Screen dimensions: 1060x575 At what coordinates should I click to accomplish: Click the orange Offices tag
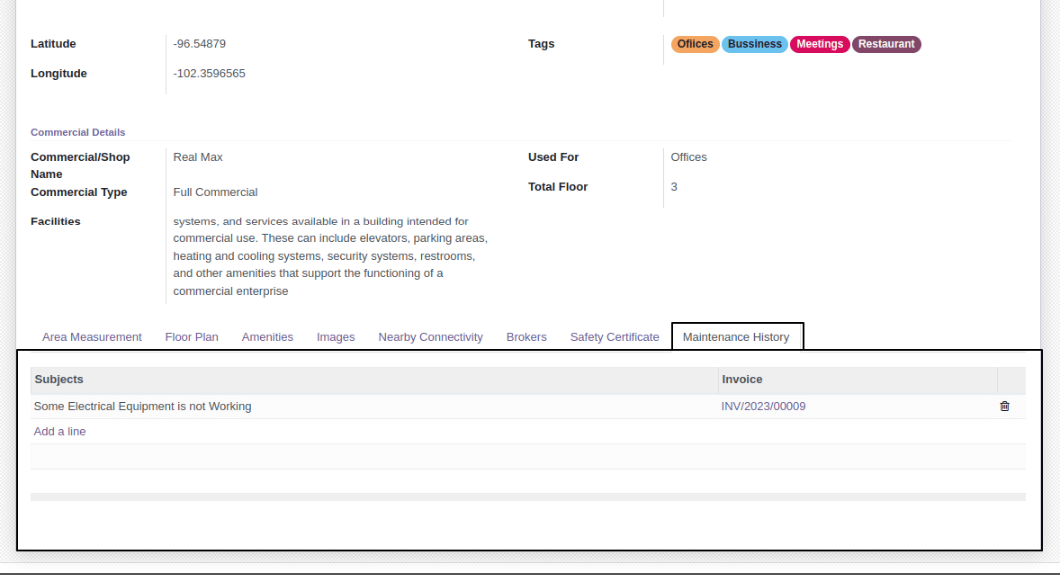click(695, 44)
